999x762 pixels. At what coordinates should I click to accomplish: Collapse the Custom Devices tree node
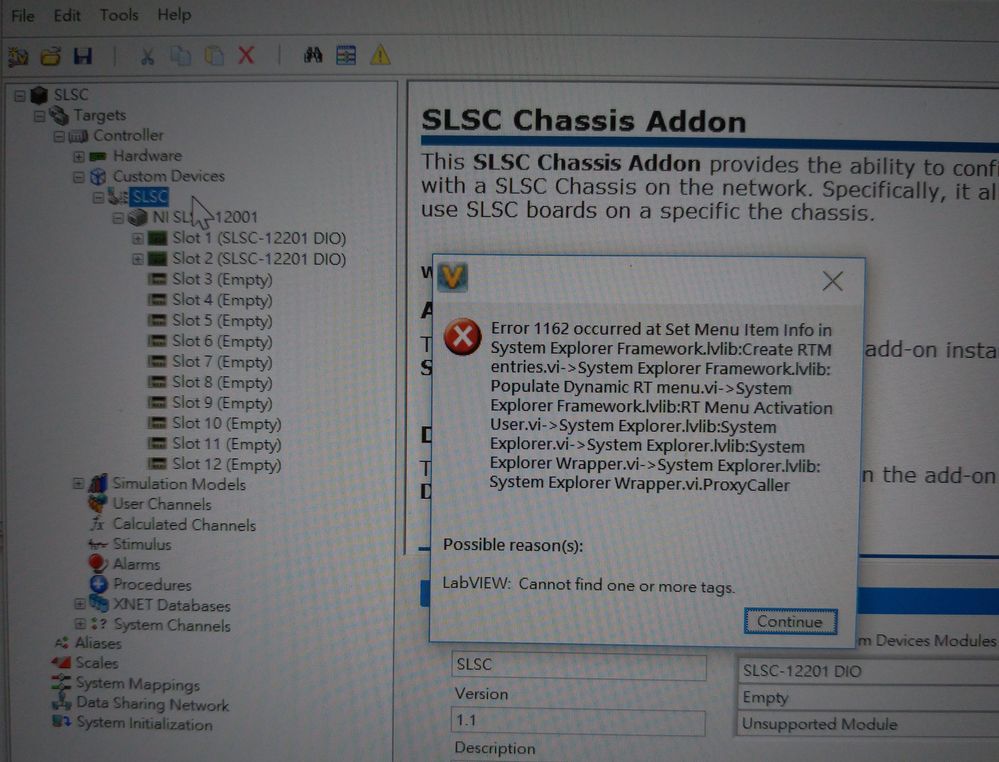pos(78,176)
